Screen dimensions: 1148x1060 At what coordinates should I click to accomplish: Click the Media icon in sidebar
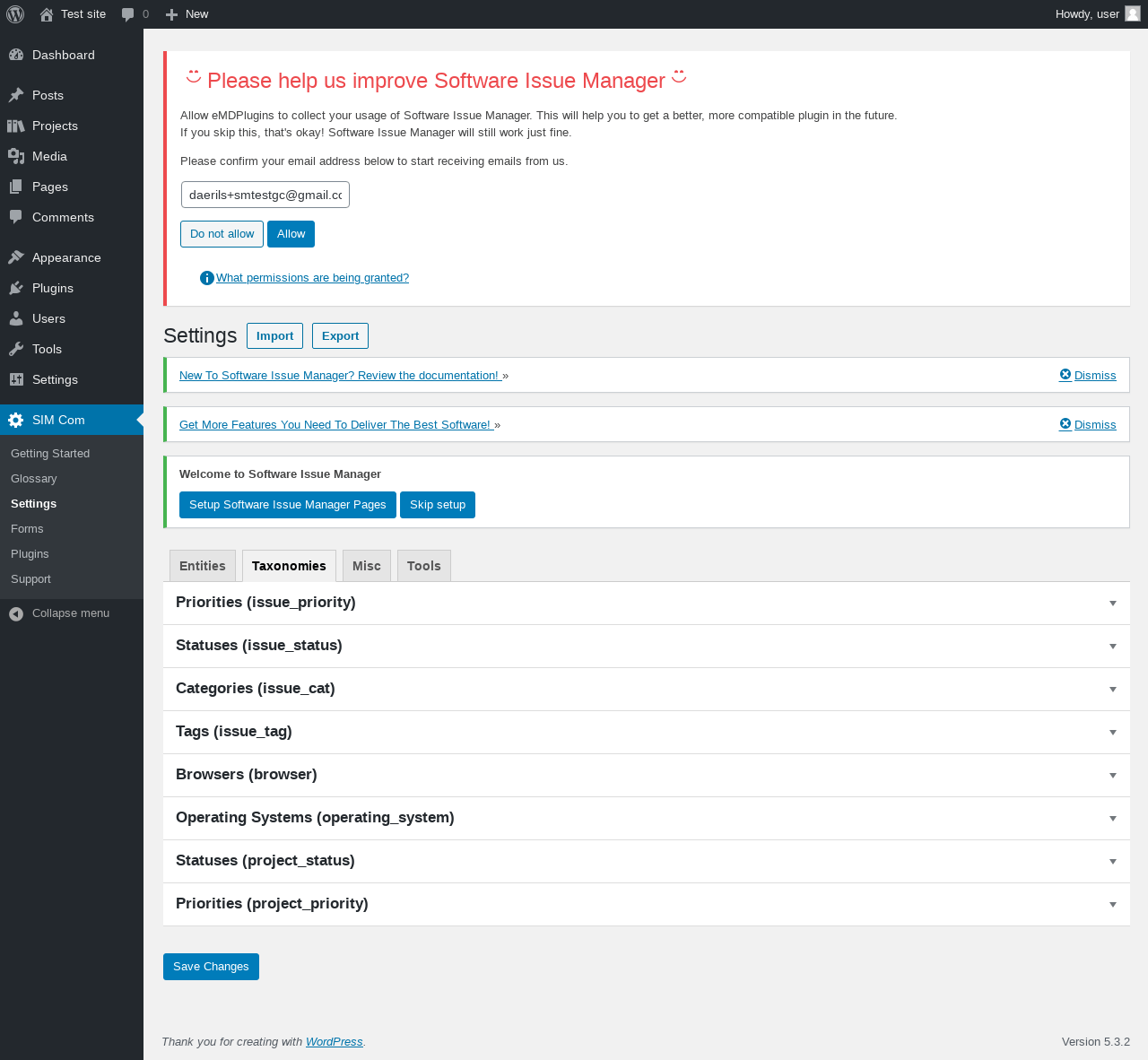(16, 156)
